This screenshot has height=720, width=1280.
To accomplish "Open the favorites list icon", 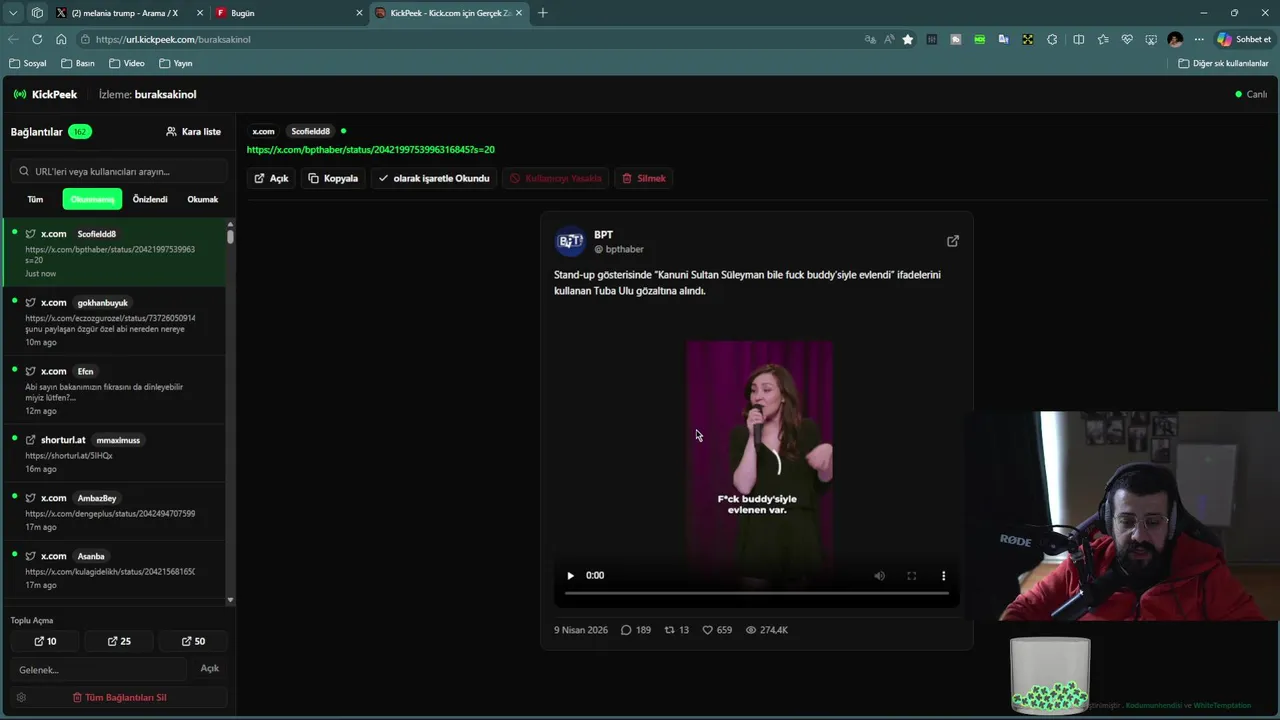I will (x=1103, y=39).
